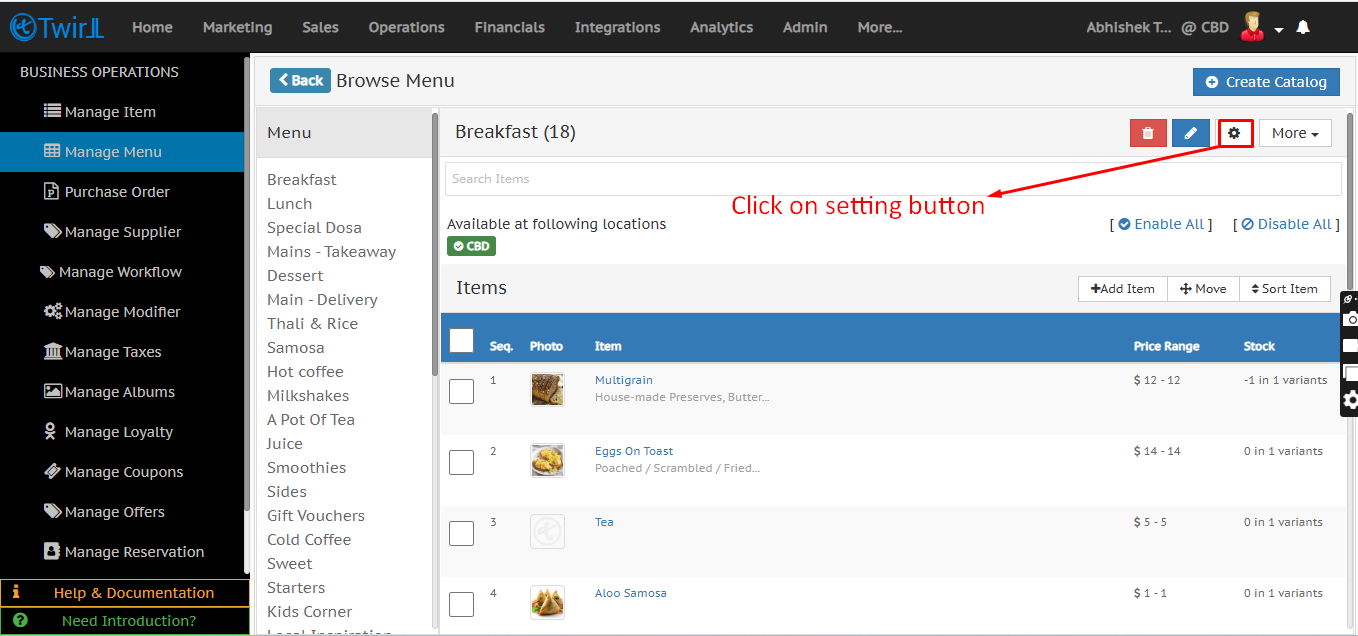
Task: Click the Create Catalog button
Action: (1265, 82)
